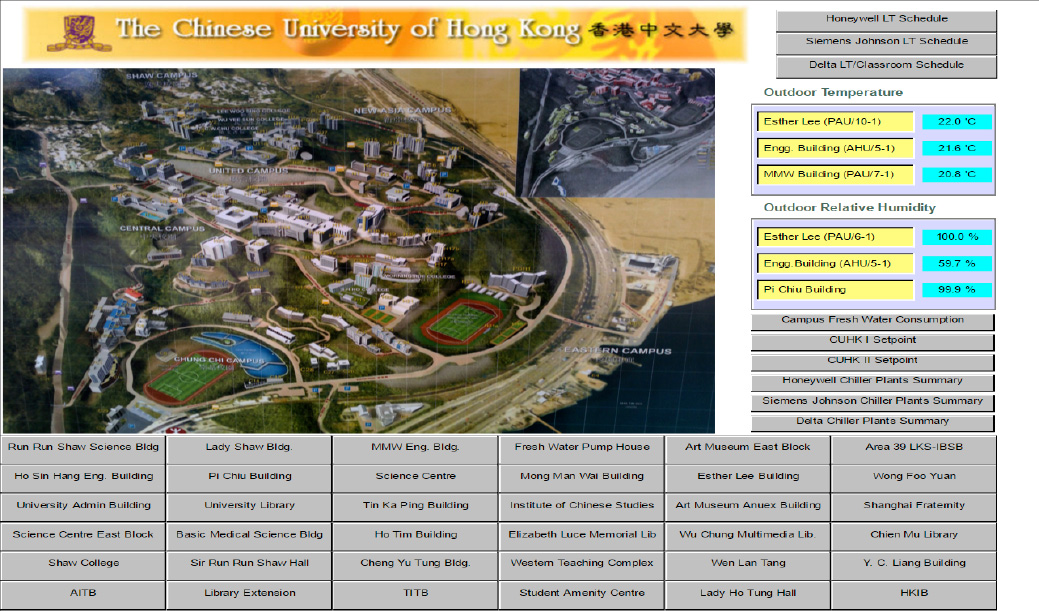
Task: Open Honeywell LT Schedule
Action: pos(886,20)
